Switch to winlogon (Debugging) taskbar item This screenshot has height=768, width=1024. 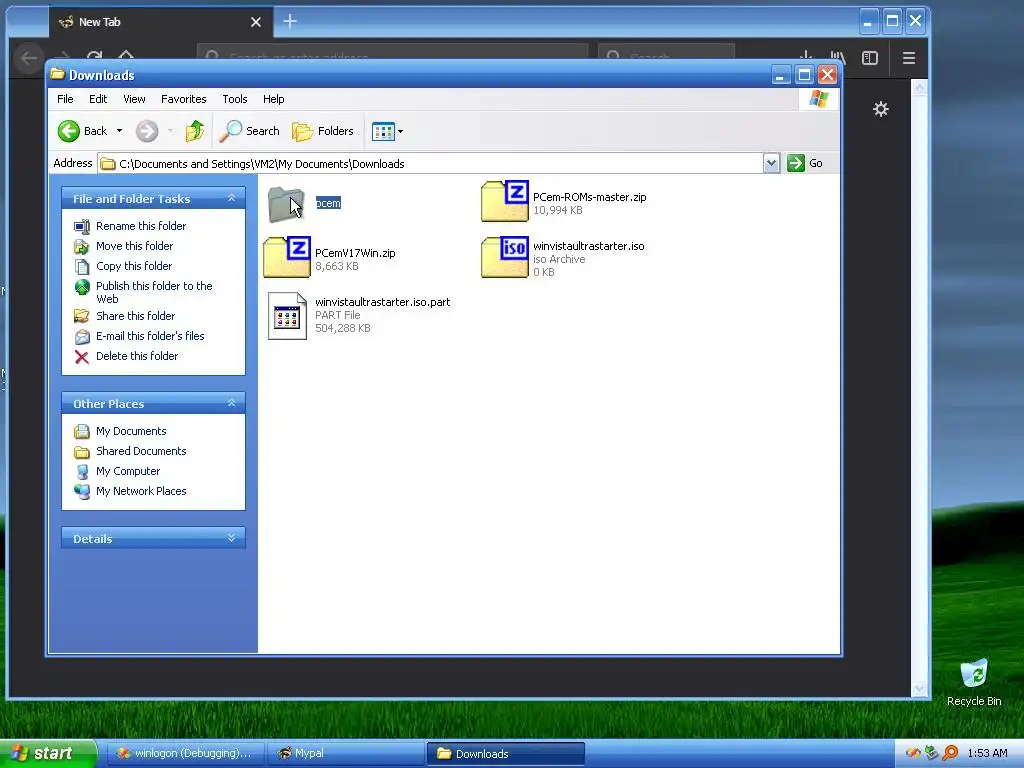coord(184,754)
